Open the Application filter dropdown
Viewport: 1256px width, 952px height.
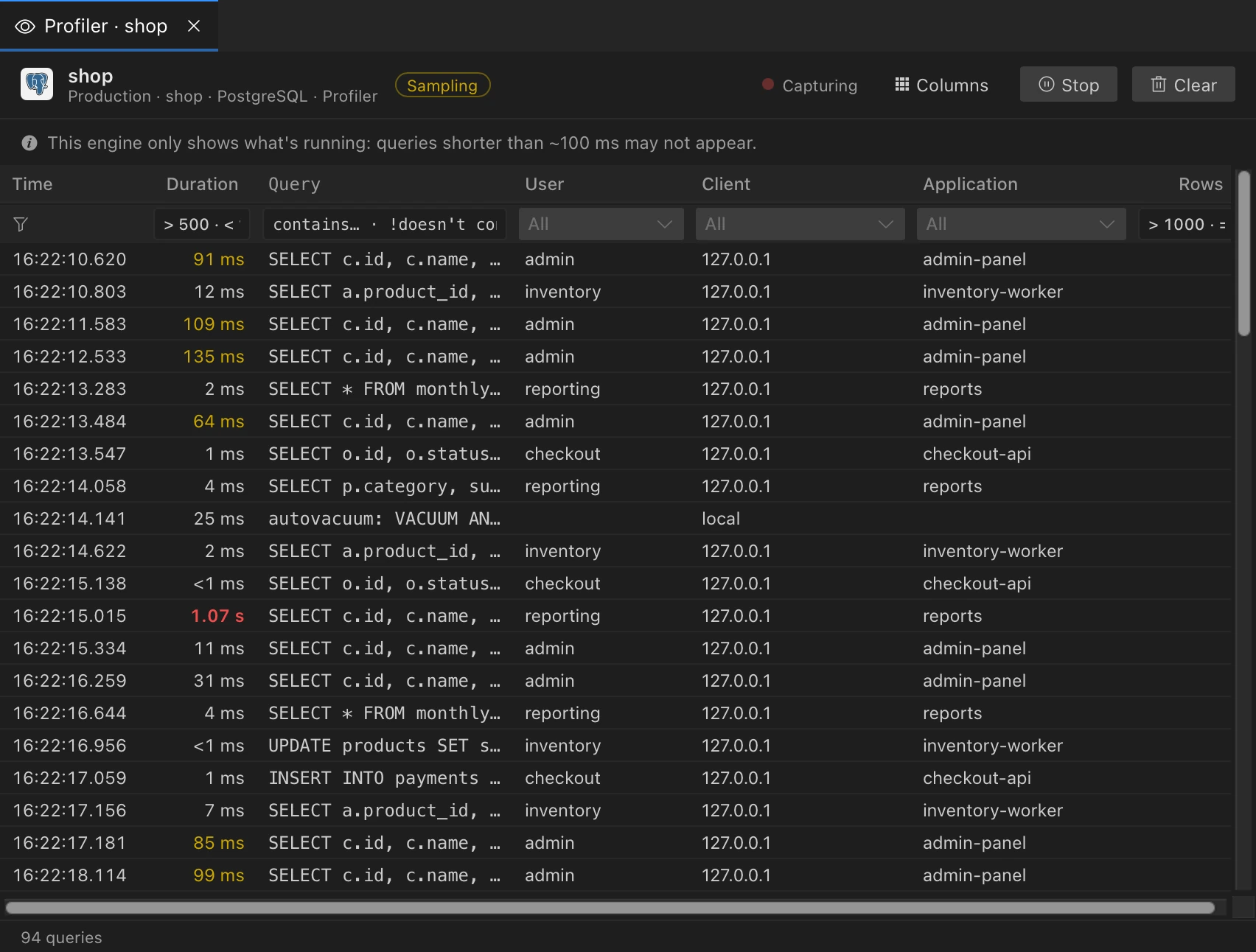1022,224
